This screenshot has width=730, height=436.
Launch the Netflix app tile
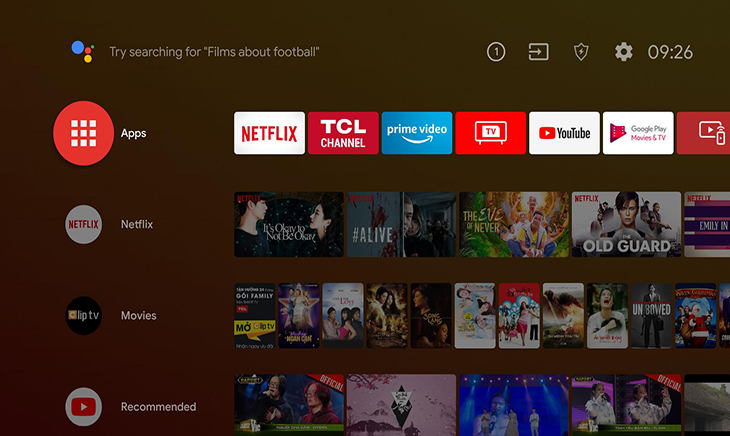[x=270, y=133]
